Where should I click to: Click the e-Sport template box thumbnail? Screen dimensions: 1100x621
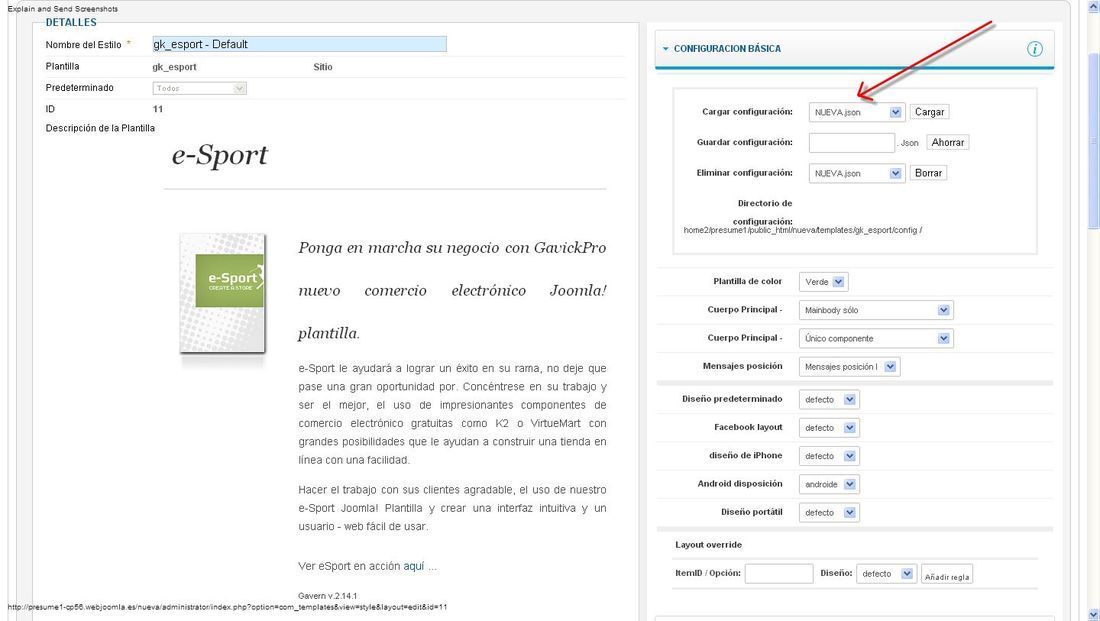[222, 293]
